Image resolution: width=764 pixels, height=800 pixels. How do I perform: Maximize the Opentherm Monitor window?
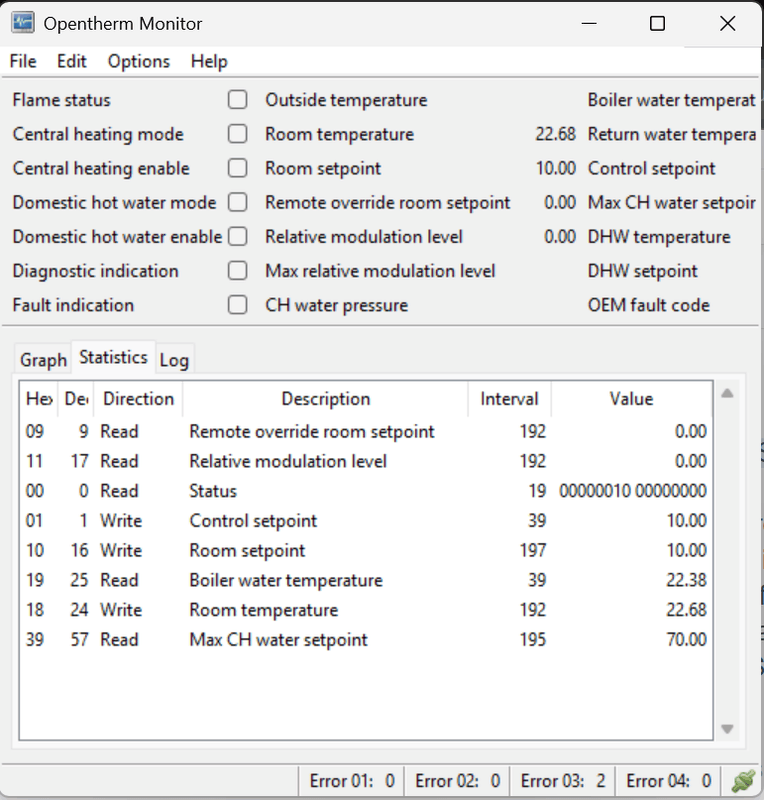click(657, 23)
